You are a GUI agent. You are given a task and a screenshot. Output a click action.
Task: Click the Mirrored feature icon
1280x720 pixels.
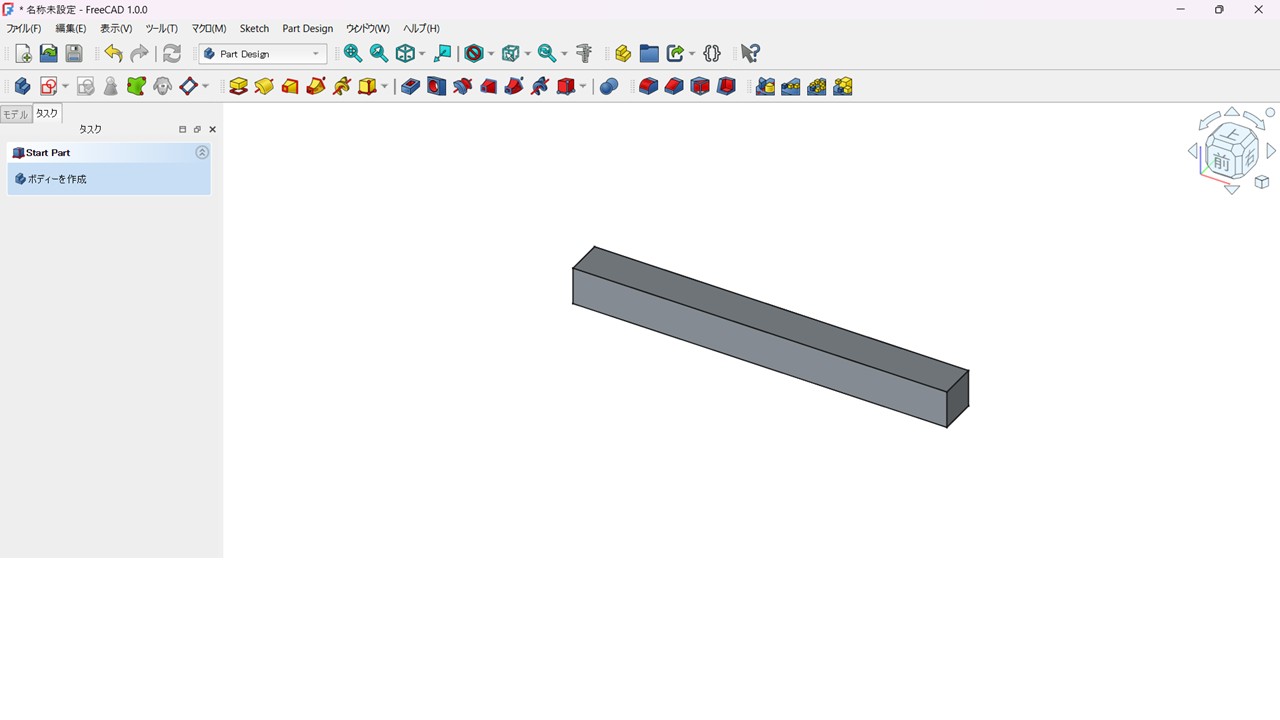click(x=765, y=87)
